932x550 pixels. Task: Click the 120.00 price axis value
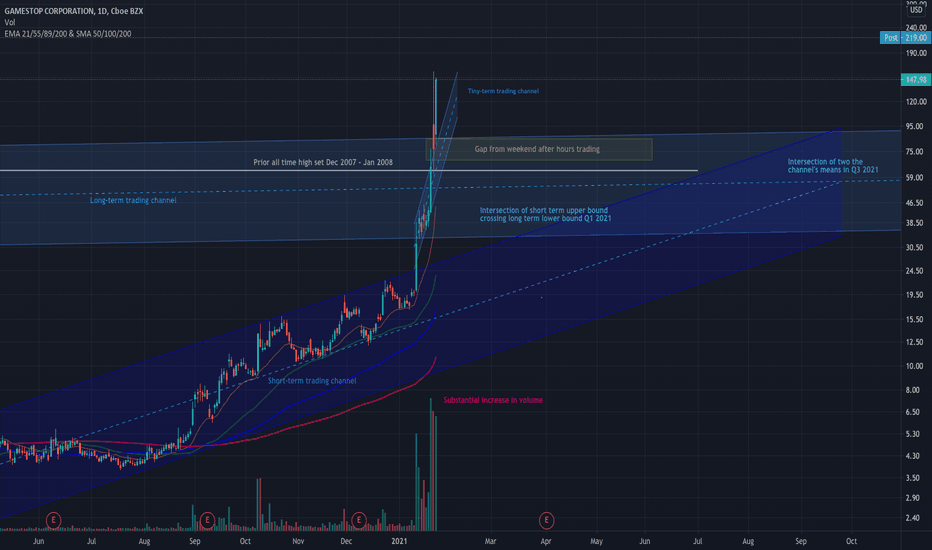point(916,102)
